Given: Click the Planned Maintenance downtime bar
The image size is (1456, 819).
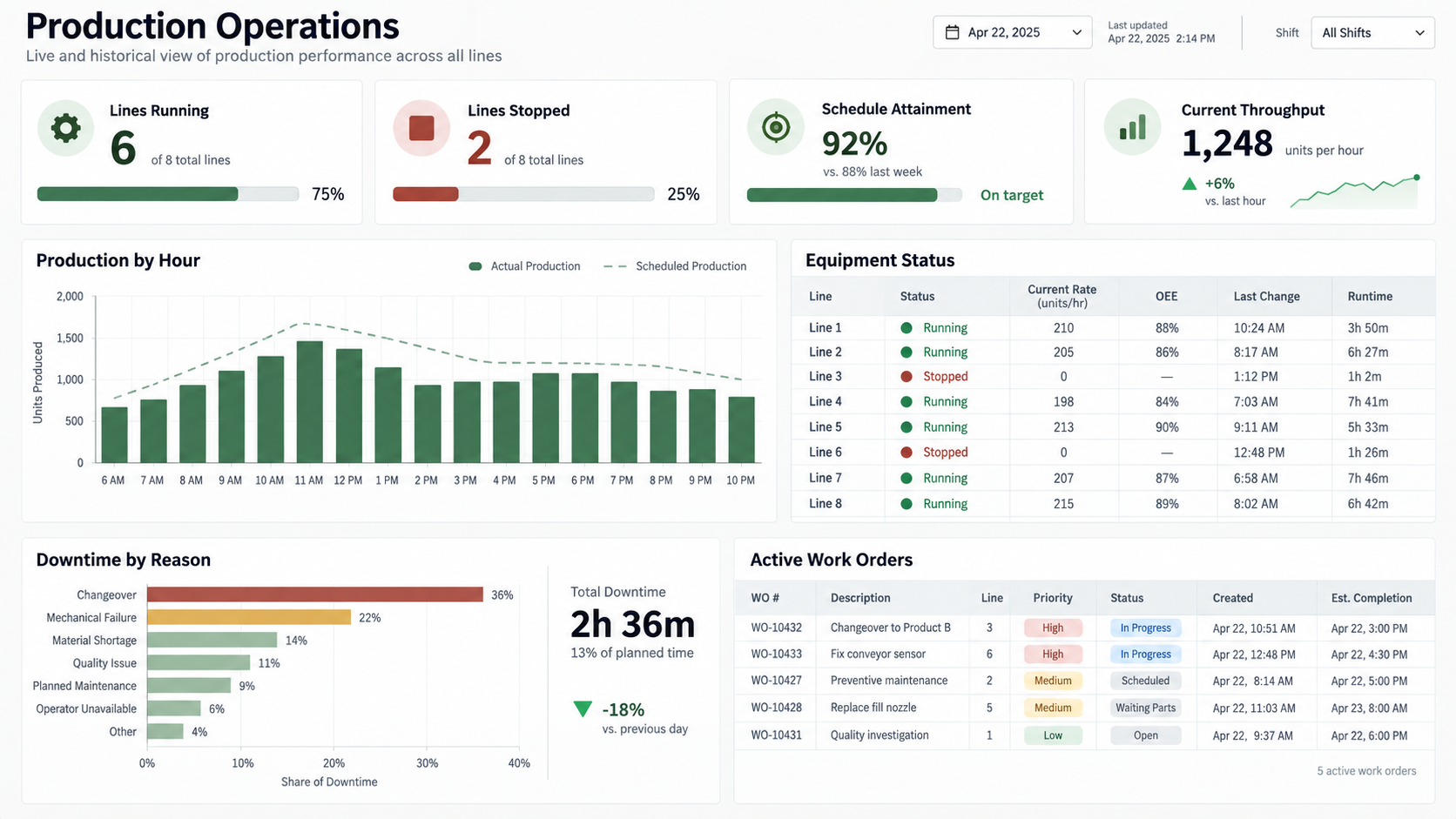Looking at the screenshot, I should point(189,686).
